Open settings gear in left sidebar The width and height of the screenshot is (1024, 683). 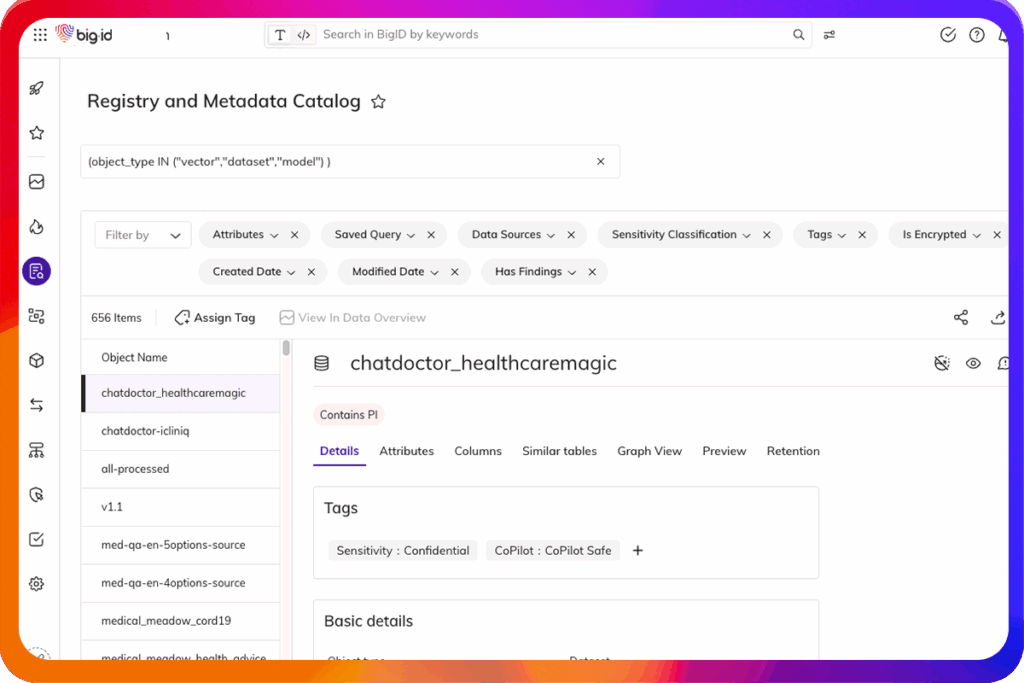(x=37, y=584)
